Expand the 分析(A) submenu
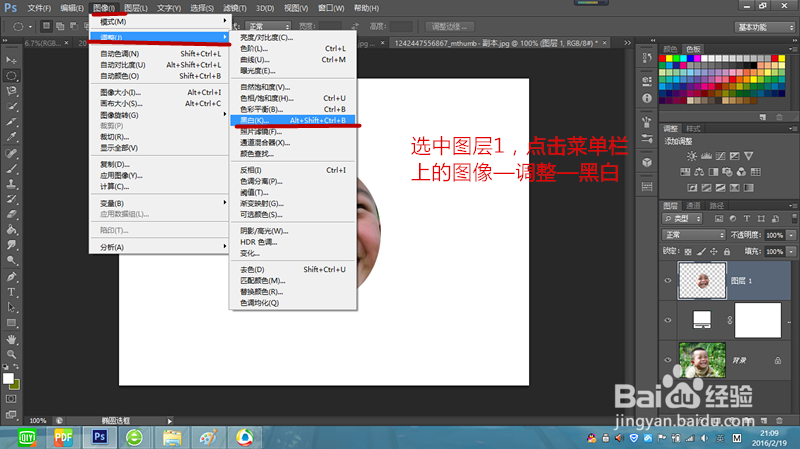 tap(159, 247)
